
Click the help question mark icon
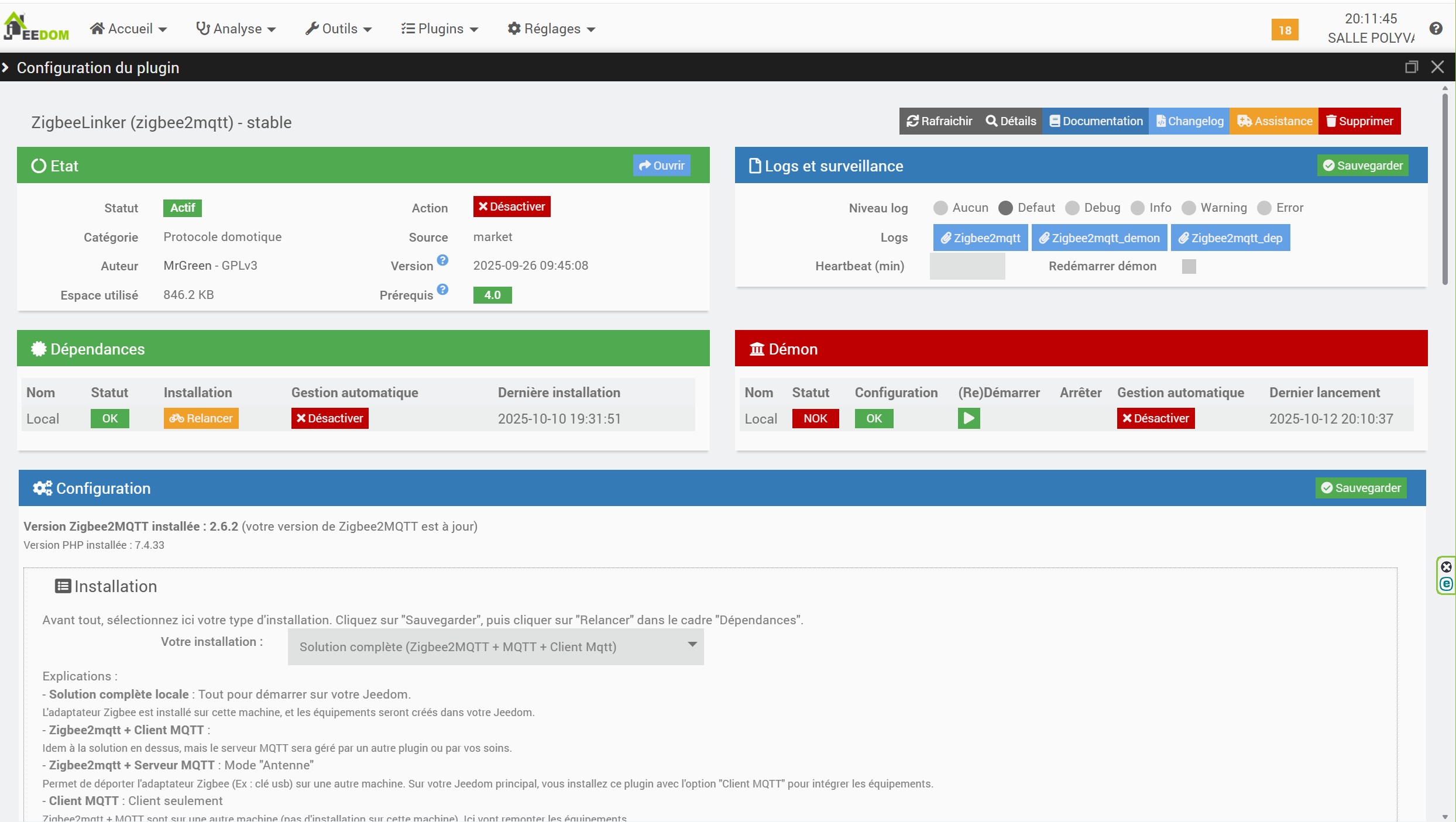1436,28
